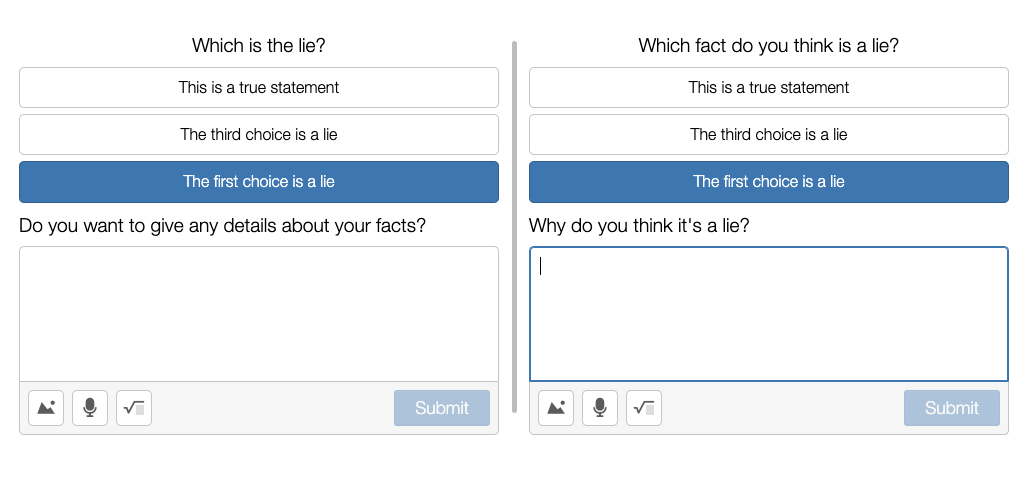Select left 'The third choice is a lie'
1026x479 pixels.
click(x=259, y=135)
